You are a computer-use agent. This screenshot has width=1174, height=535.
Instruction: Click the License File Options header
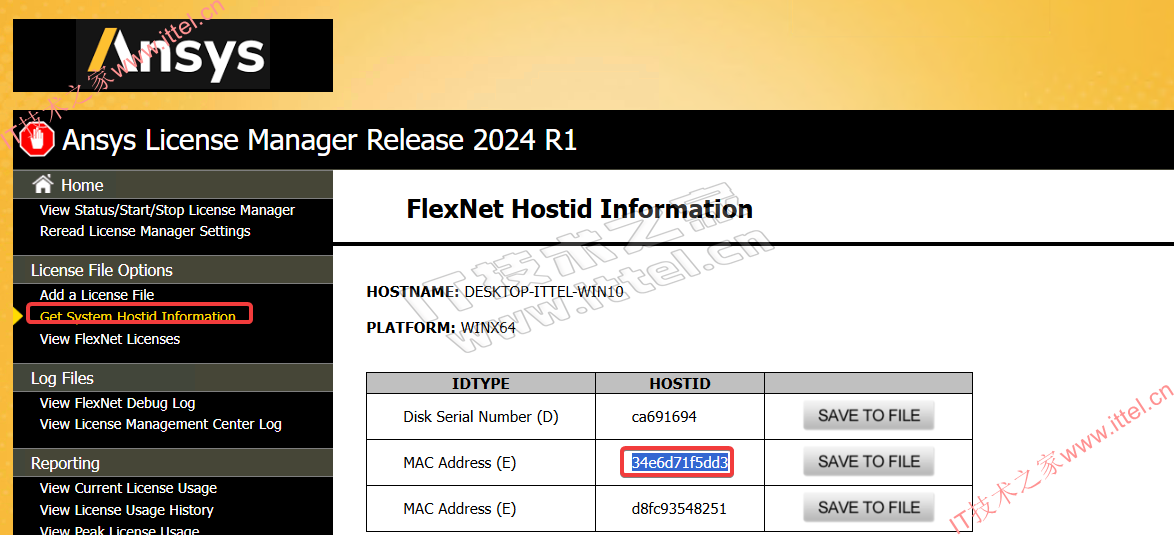coord(173,270)
